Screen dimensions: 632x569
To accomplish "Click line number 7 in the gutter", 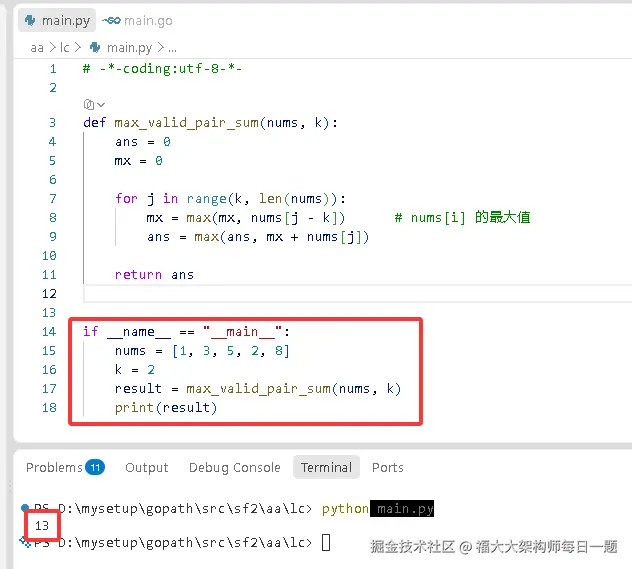I will pyautogui.click(x=53, y=198).
